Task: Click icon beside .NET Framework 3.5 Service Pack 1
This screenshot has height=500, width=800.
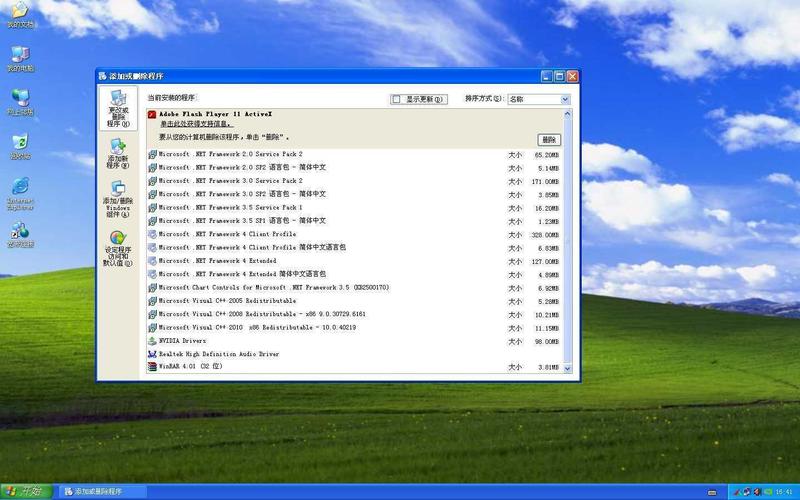Action: click(152, 208)
